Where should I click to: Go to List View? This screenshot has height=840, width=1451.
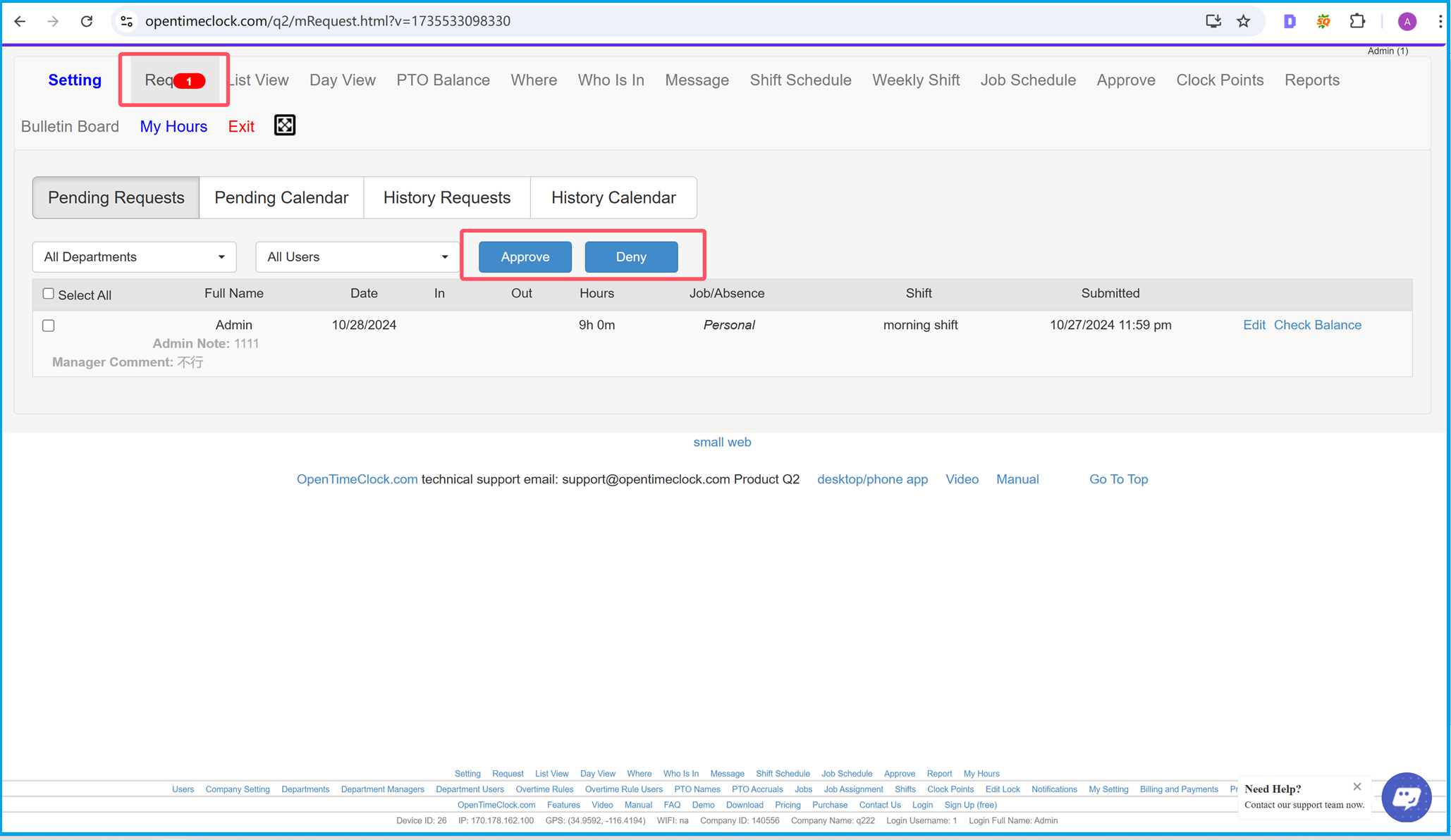[x=259, y=80]
